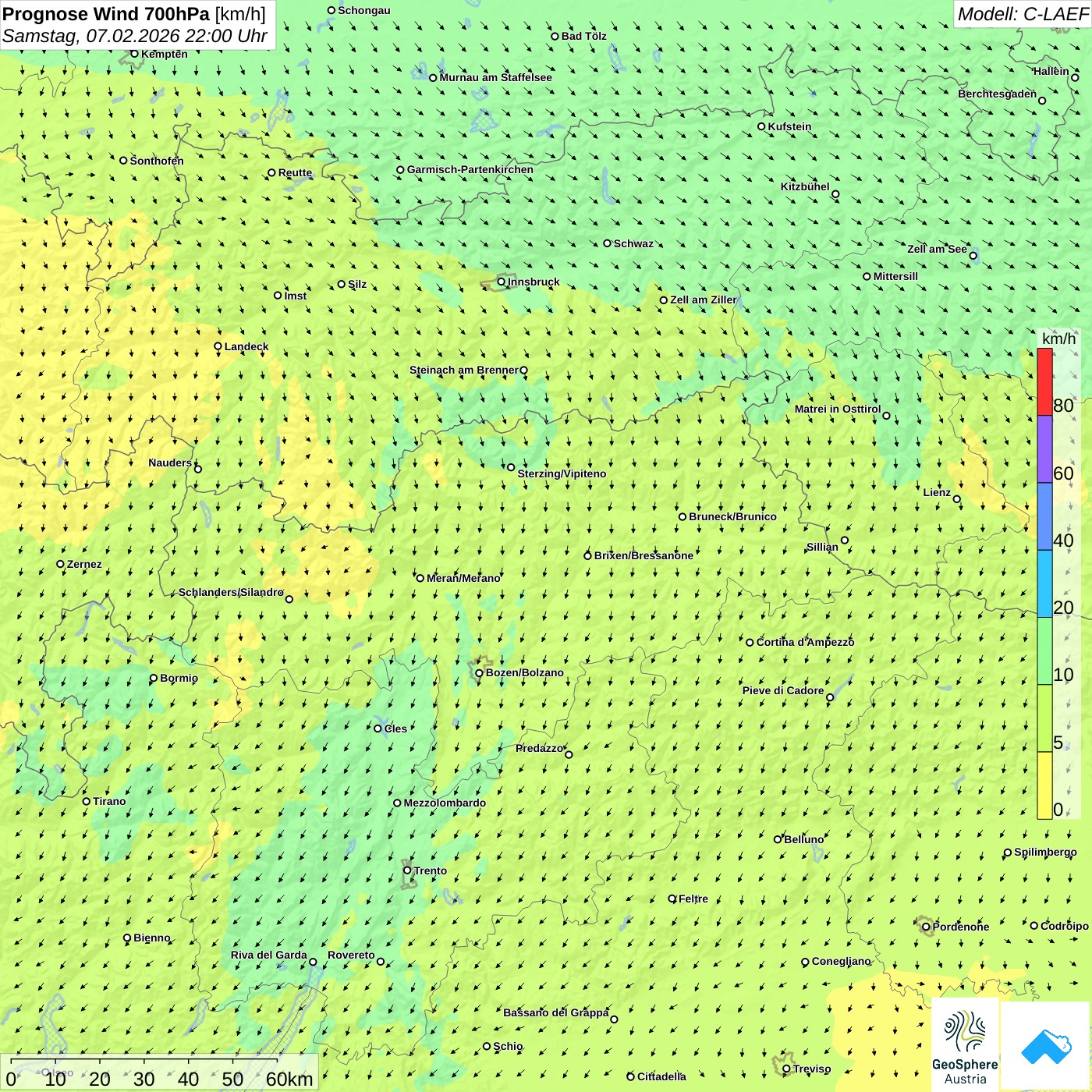
Task: Click the 'Prognose Wind 700hPa' title
Action: point(106,13)
